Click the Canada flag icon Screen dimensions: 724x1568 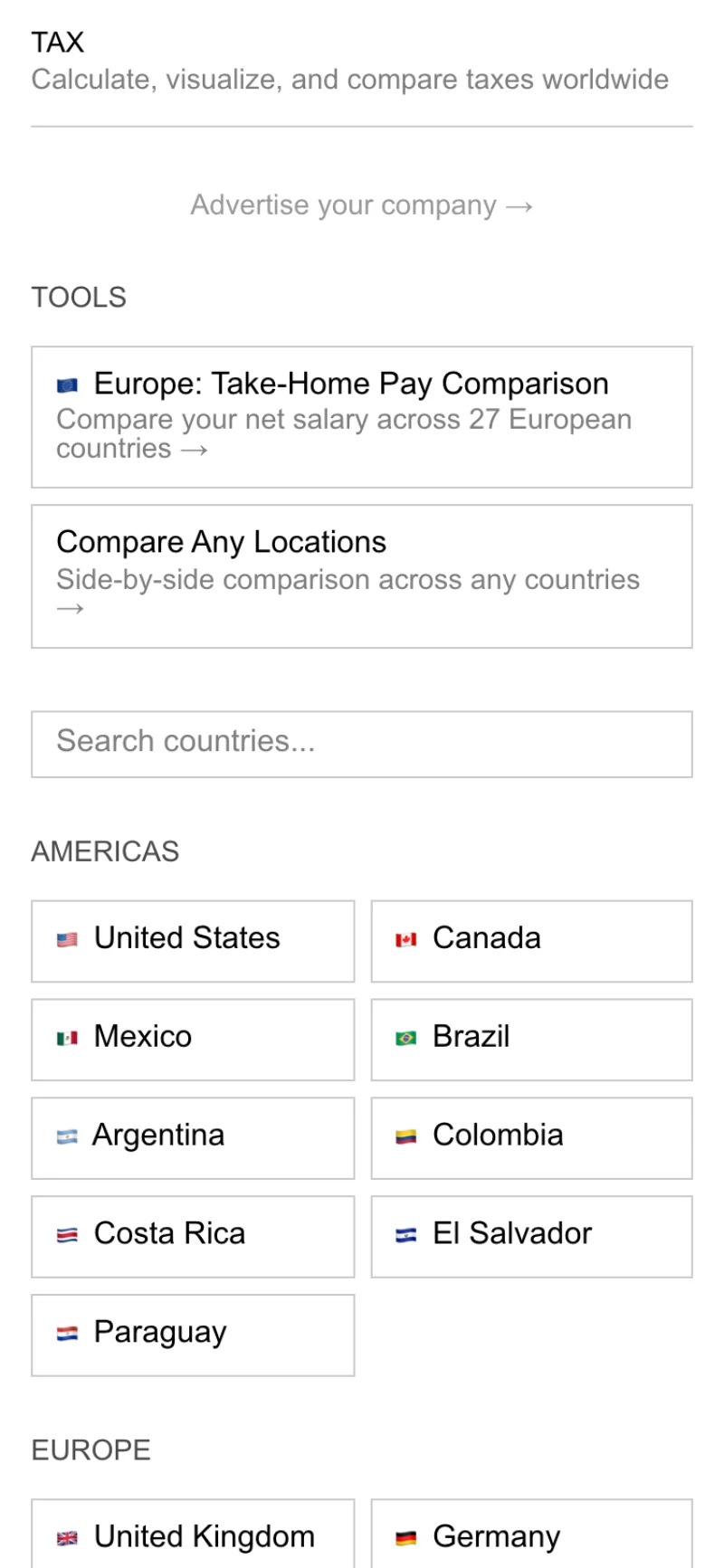pyautogui.click(x=406, y=940)
